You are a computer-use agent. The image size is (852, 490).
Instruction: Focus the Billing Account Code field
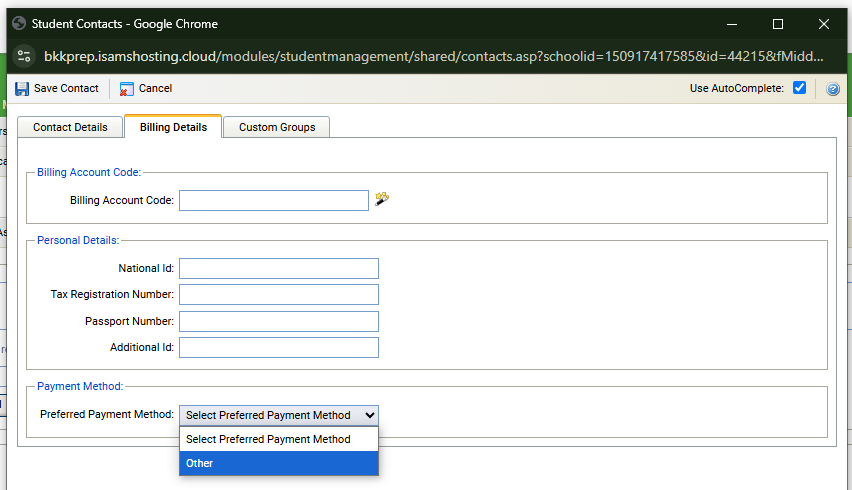pyautogui.click(x=274, y=200)
